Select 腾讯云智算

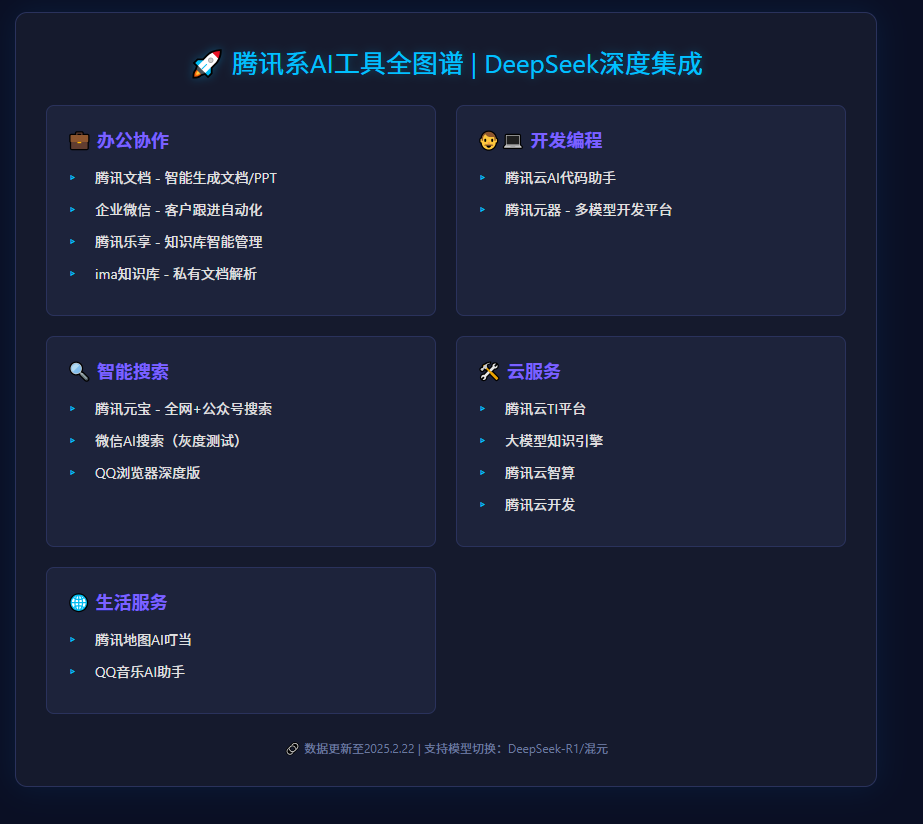pyautogui.click(x=540, y=473)
